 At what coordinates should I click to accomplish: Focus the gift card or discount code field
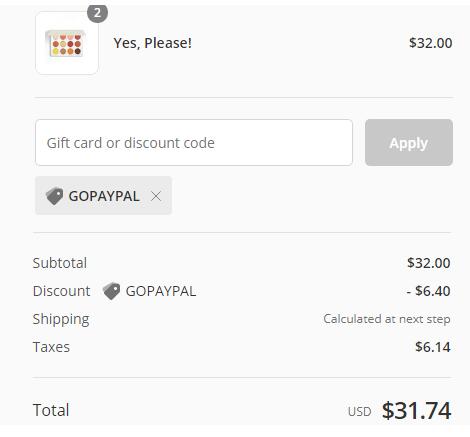coord(194,142)
